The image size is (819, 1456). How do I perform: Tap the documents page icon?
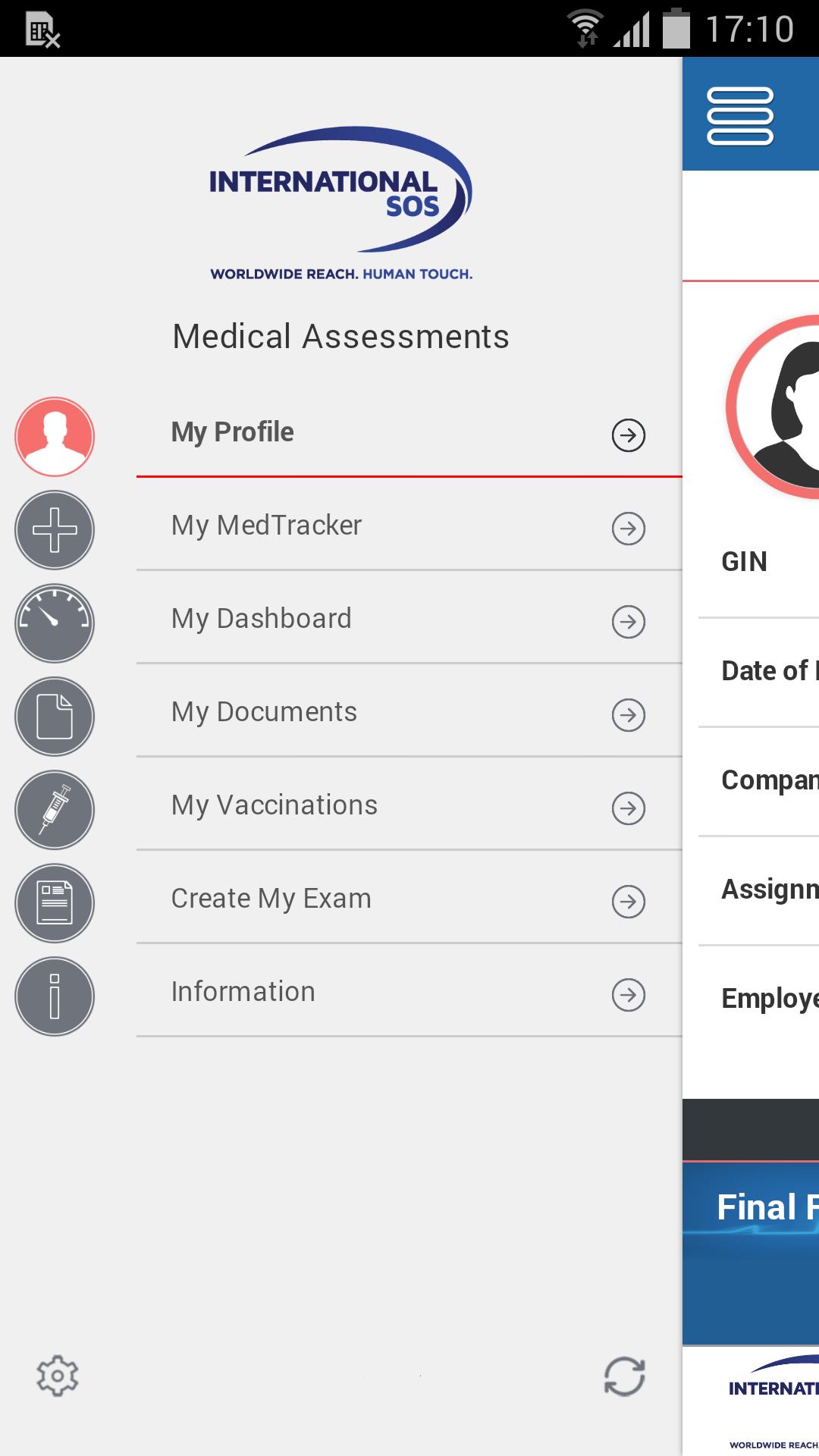[x=55, y=717]
